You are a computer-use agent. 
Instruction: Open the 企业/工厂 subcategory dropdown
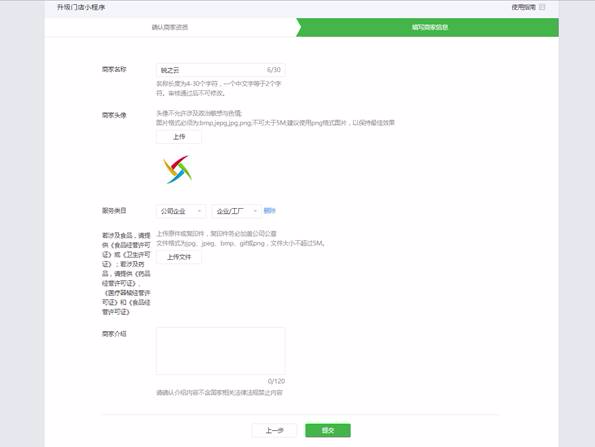coord(236,211)
